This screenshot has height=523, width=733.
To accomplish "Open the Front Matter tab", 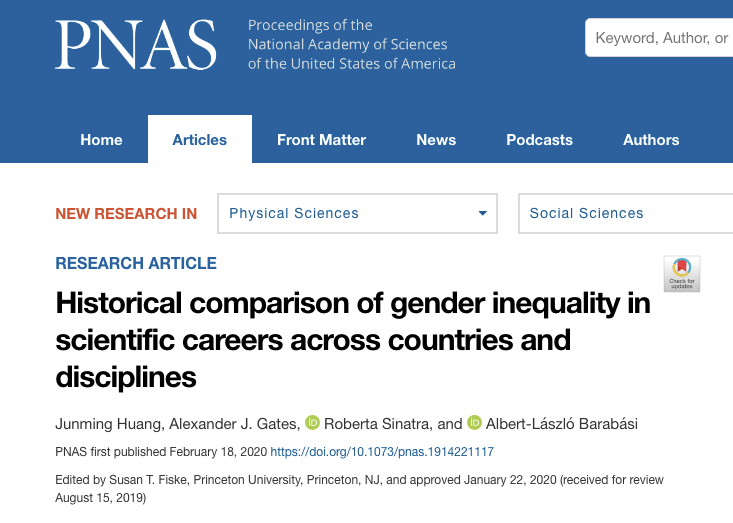I will 321,140.
